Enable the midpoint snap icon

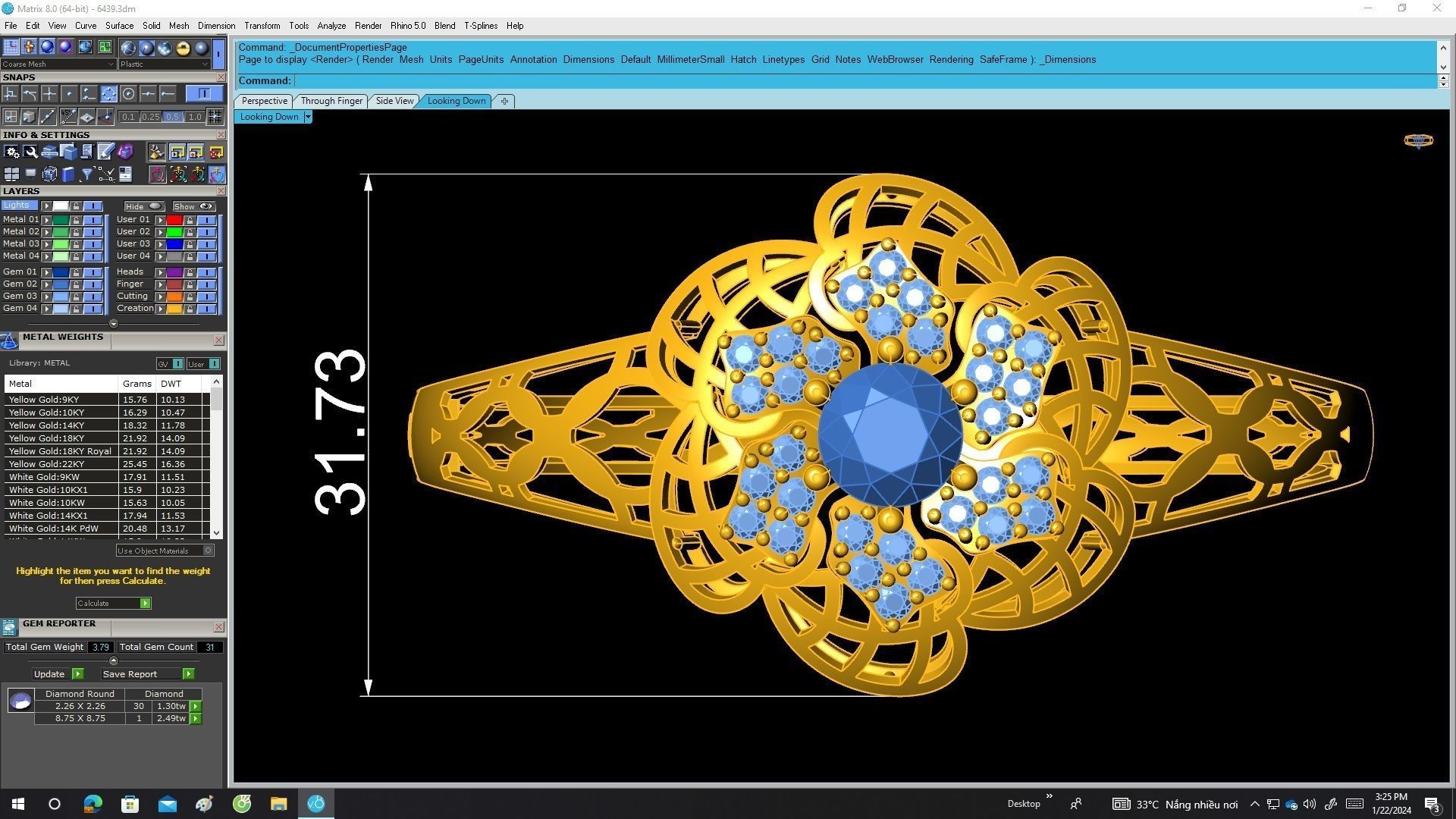pos(148,93)
